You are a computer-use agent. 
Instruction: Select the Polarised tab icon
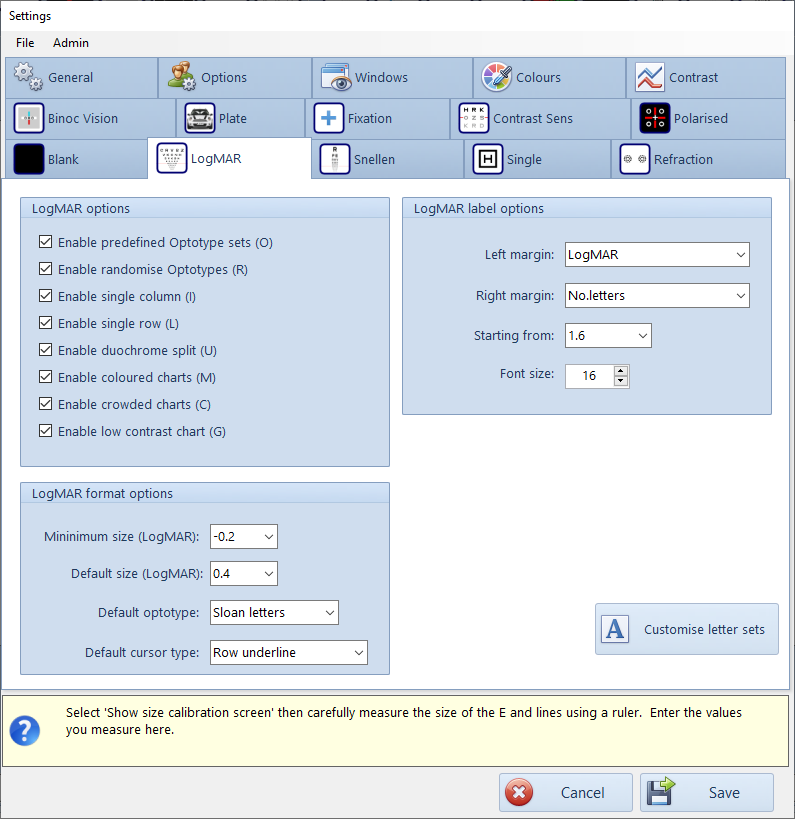click(655, 118)
